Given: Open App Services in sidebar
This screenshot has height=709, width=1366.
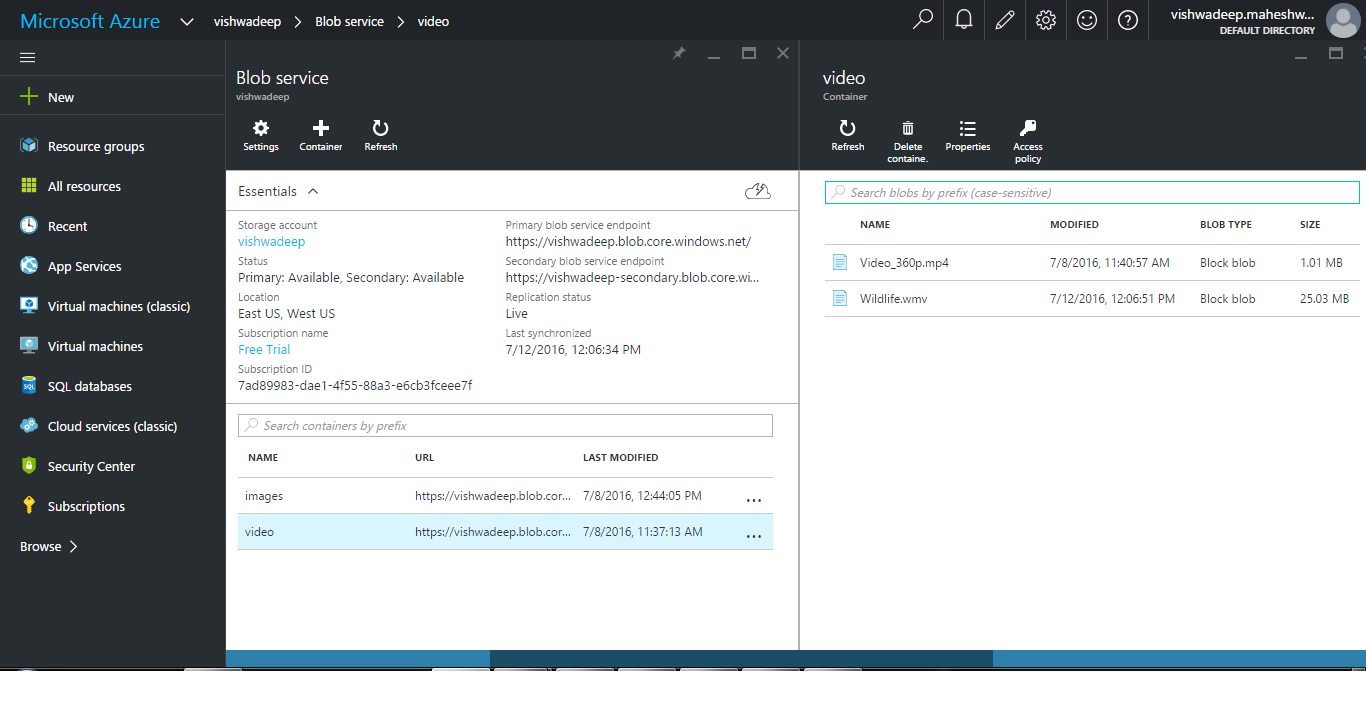Looking at the screenshot, I should click(84, 266).
